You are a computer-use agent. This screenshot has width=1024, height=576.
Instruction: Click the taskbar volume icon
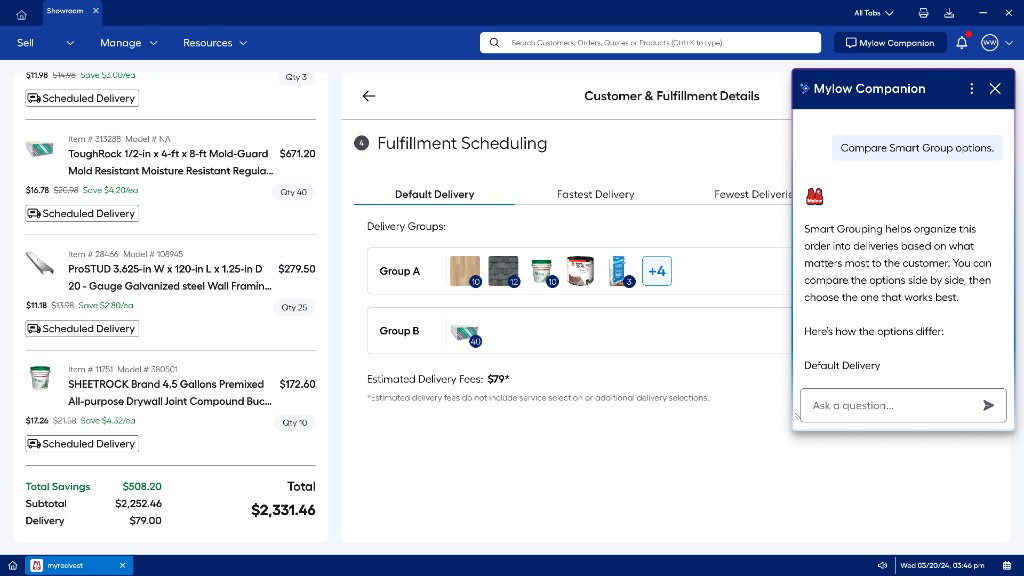coord(882,566)
